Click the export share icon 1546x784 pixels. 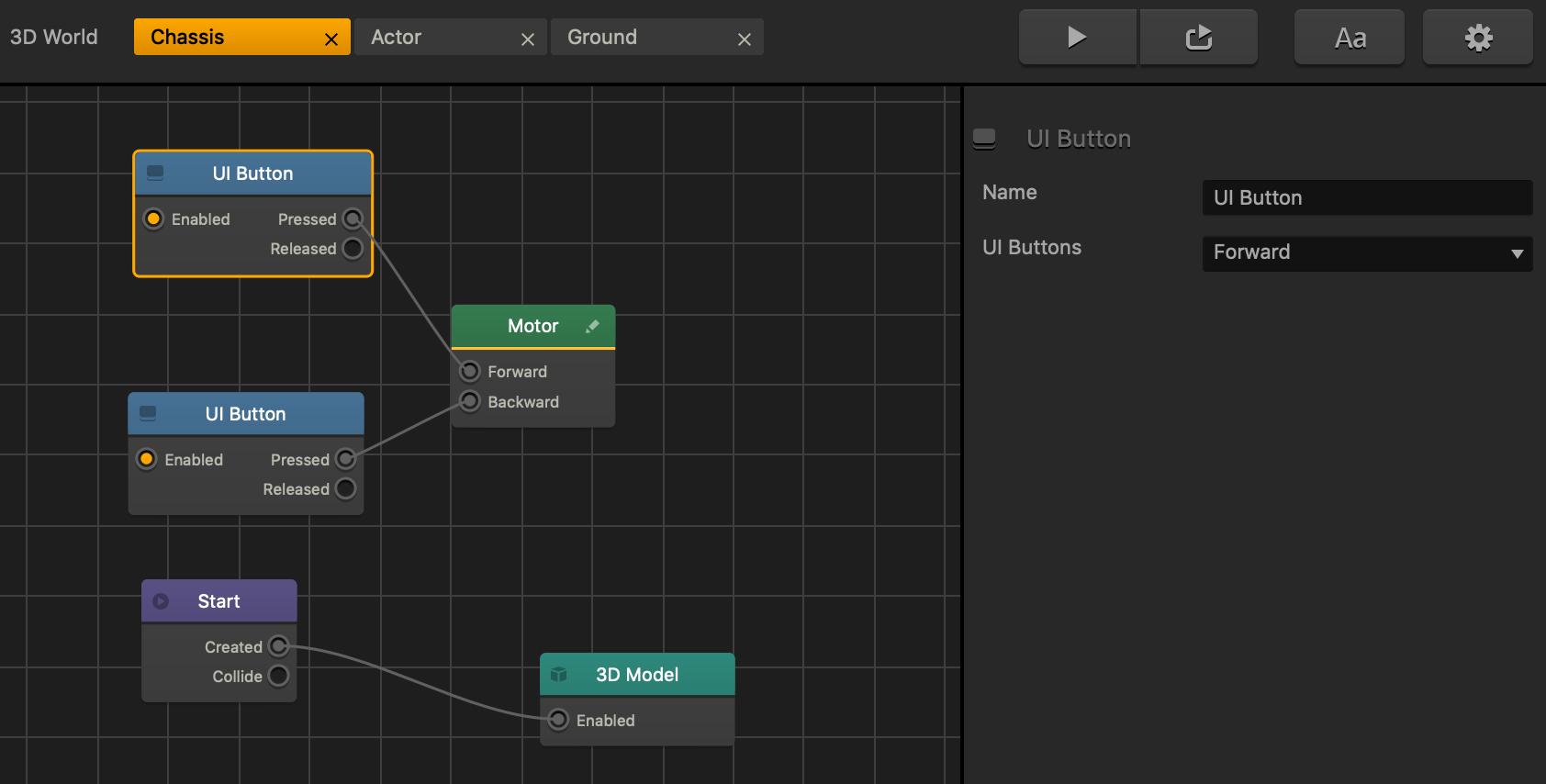click(1199, 38)
